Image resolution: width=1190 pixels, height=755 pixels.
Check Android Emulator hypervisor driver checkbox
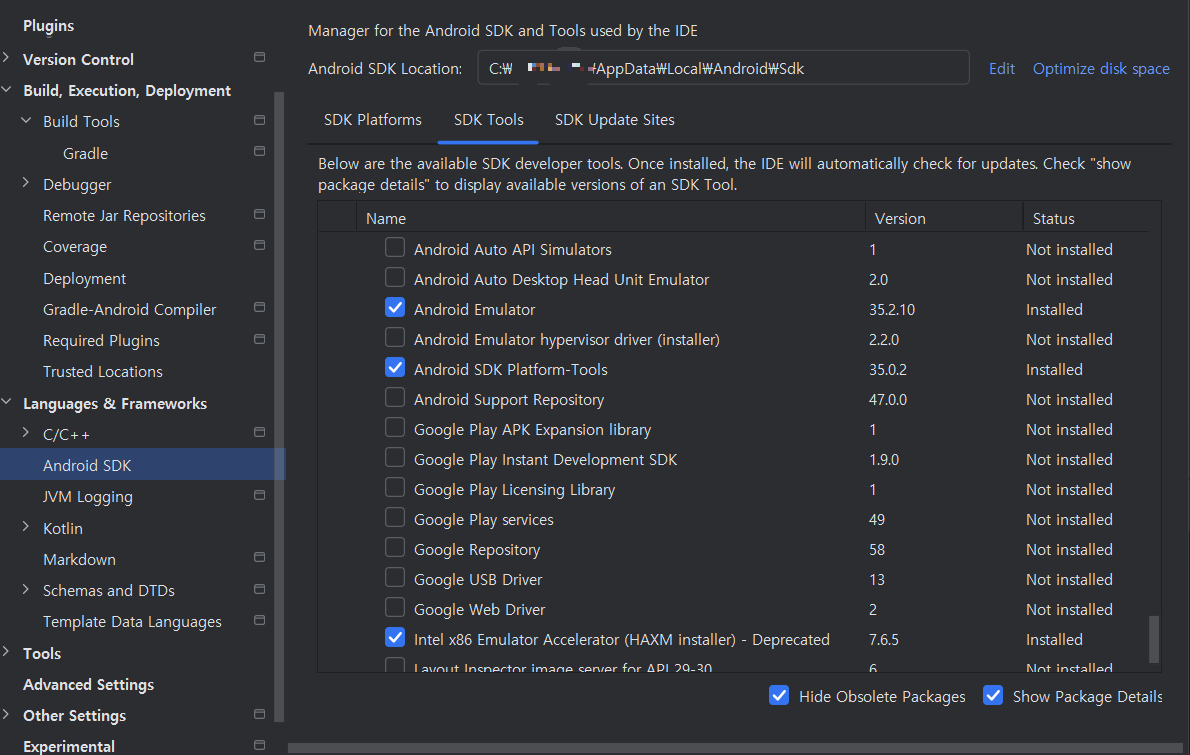point(395,338)
